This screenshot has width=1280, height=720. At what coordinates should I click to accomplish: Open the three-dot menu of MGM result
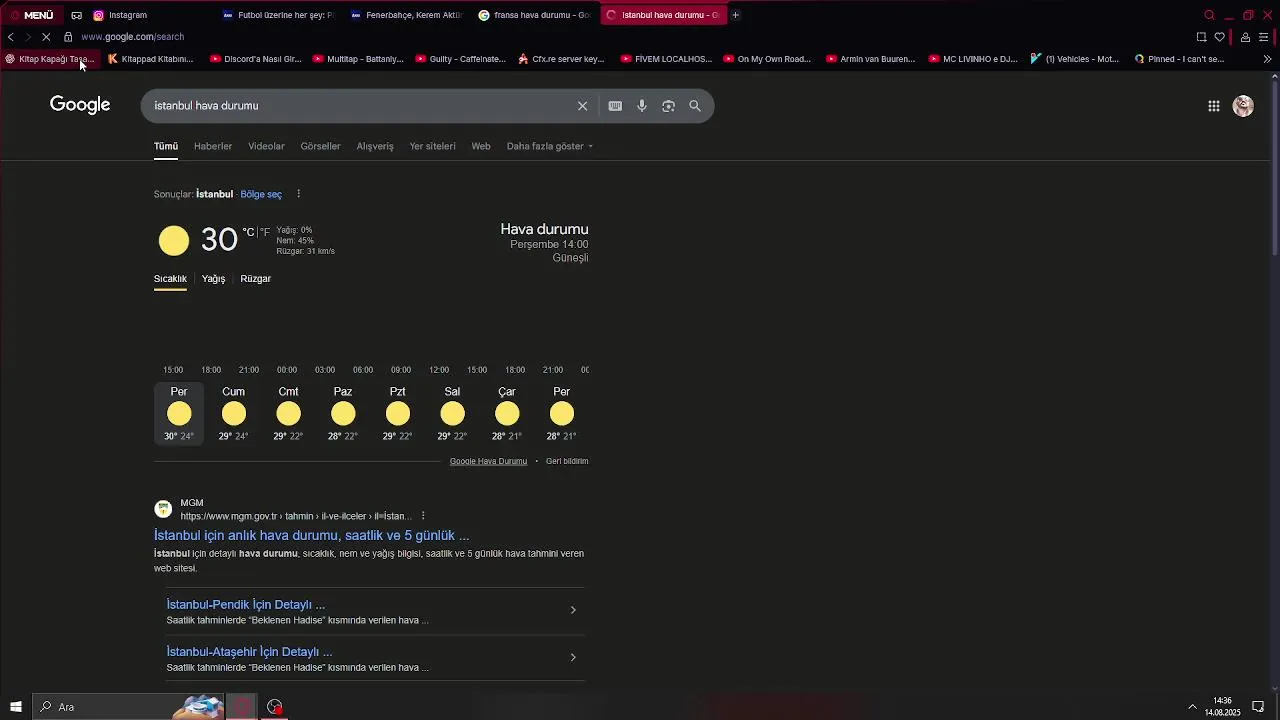click(423, 516)
